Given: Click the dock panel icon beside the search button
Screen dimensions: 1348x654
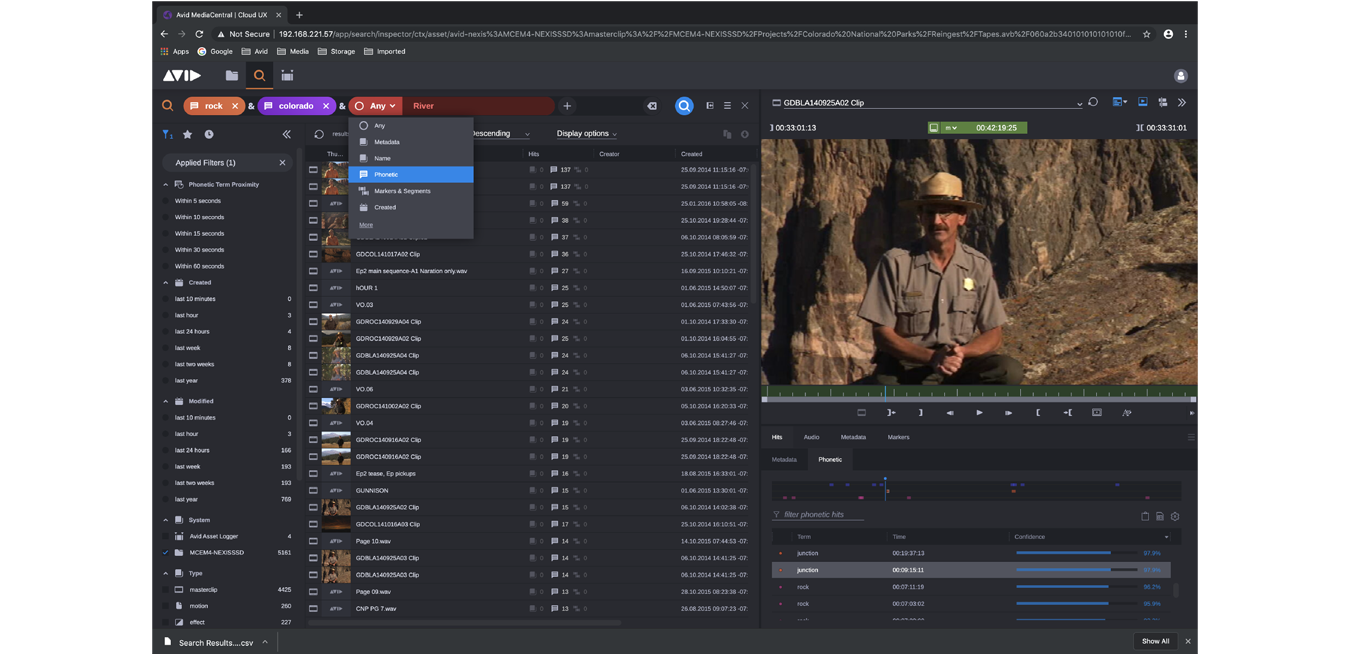Looking at the screenshot, I should point(710,106).
